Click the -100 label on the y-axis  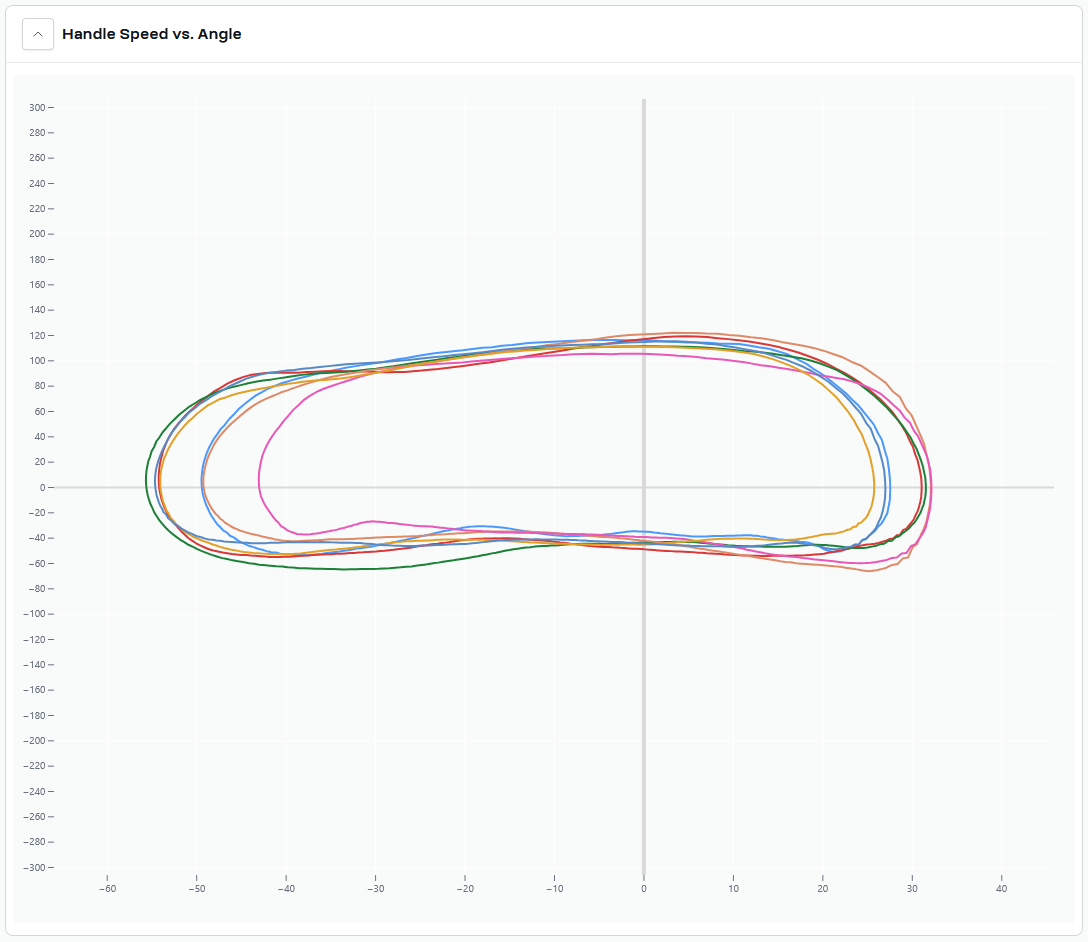coord(34,614)
